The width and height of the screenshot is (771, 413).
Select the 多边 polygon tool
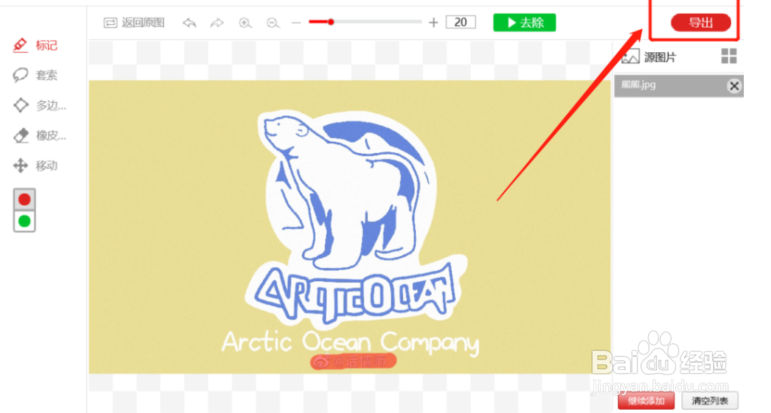point(39,105)
